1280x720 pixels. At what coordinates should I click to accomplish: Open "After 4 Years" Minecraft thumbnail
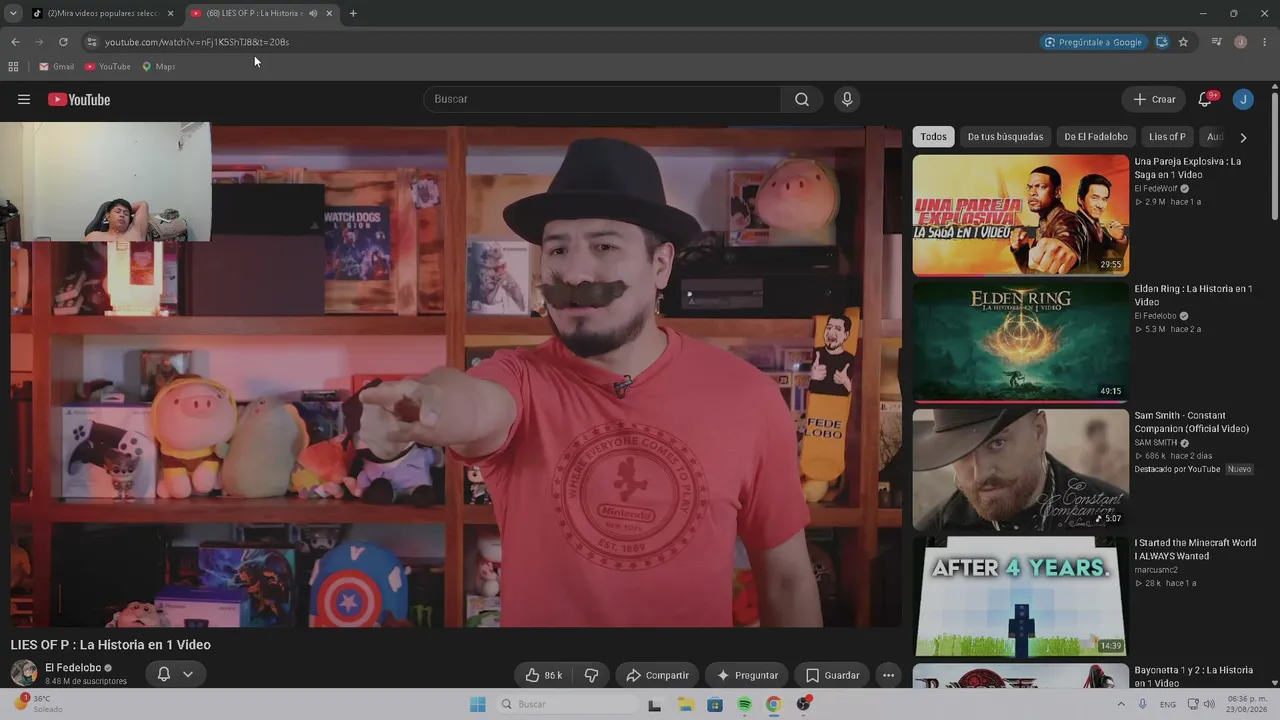[1020, 596]
